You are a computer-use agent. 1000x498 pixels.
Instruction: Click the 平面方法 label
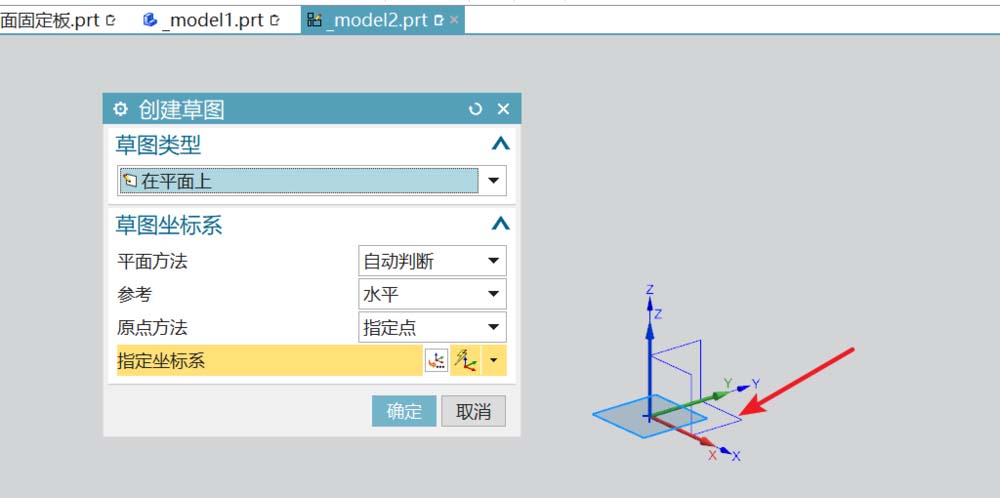pos(152,261)
